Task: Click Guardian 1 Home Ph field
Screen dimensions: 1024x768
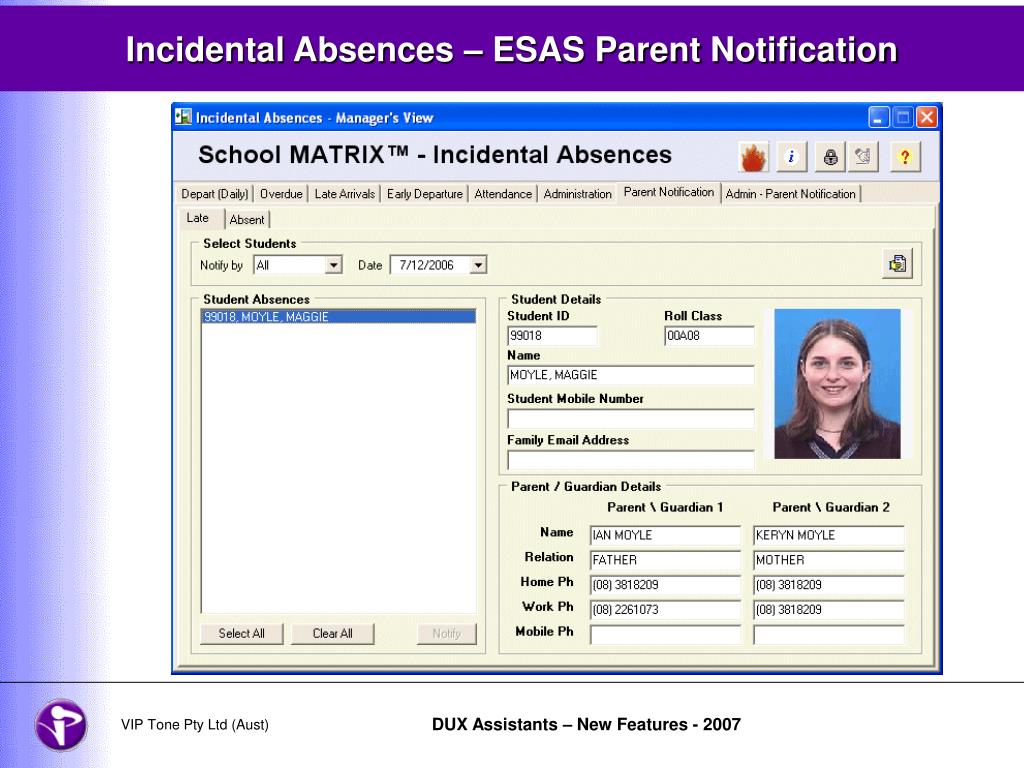Action: click(665, 585)
